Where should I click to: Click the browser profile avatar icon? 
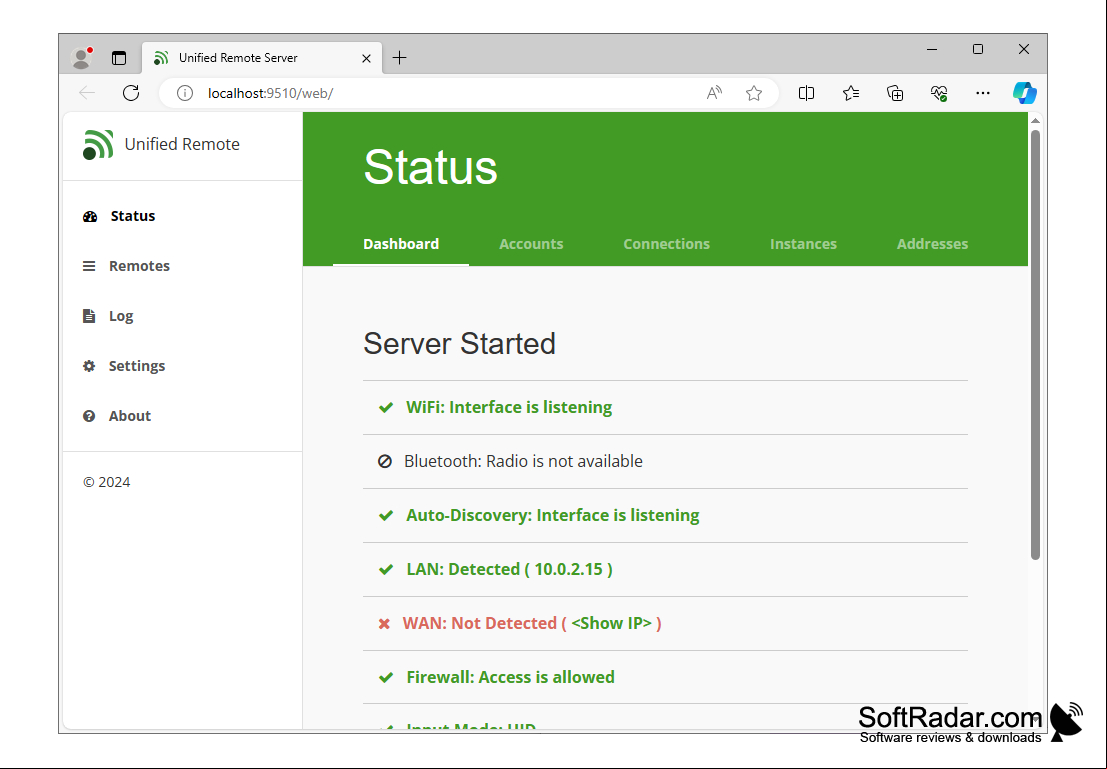pyautogui.click(x=82, y=58)
